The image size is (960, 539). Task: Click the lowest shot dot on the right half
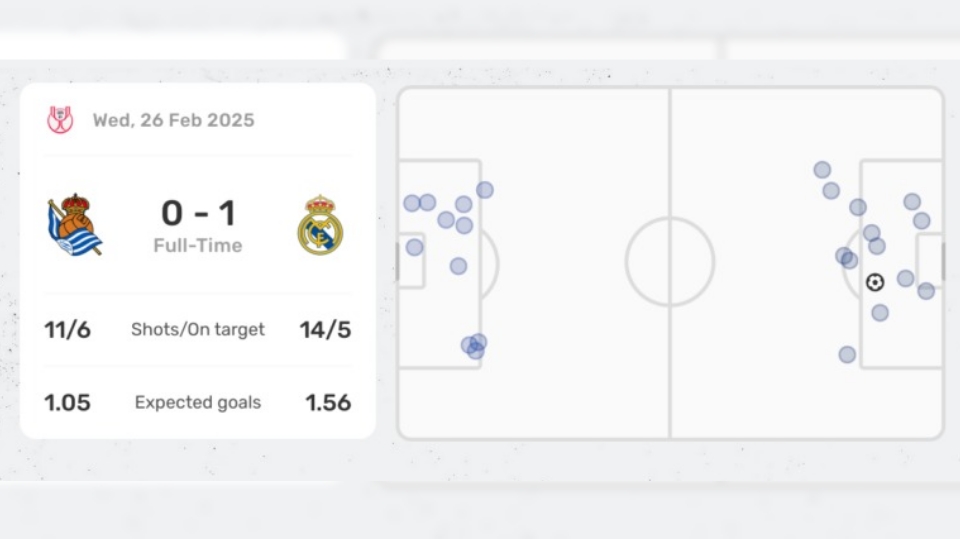point(847,354)
